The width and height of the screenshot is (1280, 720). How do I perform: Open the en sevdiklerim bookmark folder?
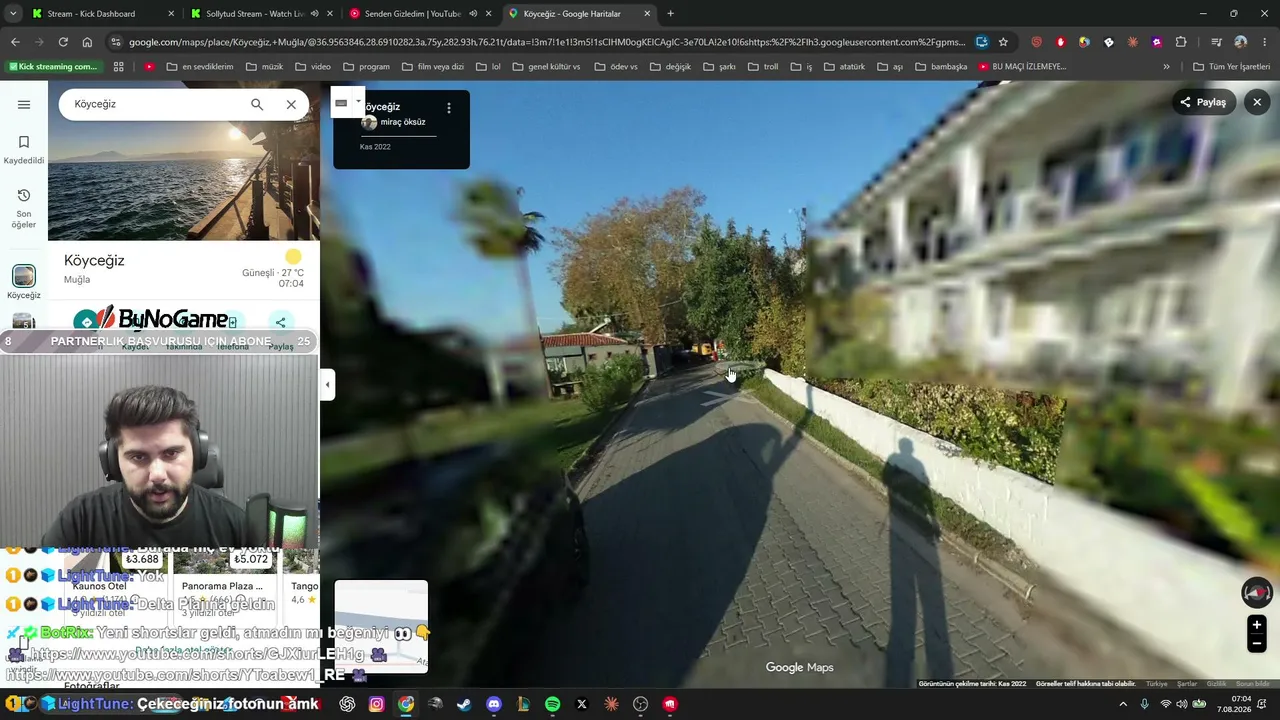[x=200, y=67]
